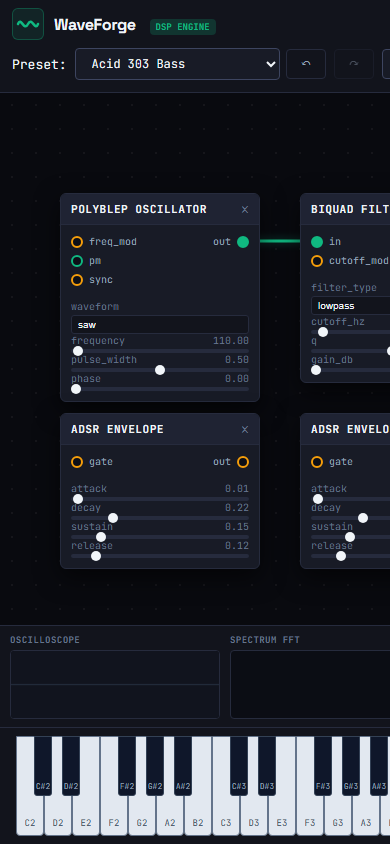390x844 pixels.
Task: Click the Biquad Filter in port
Action: [x=317, y=242]
